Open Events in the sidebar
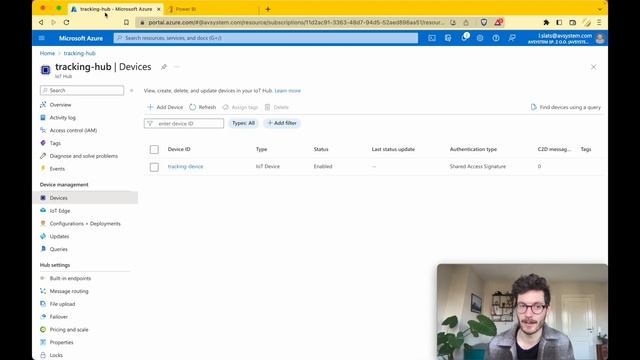This screenshot has width=640, height=360. [x=57, y=169]
